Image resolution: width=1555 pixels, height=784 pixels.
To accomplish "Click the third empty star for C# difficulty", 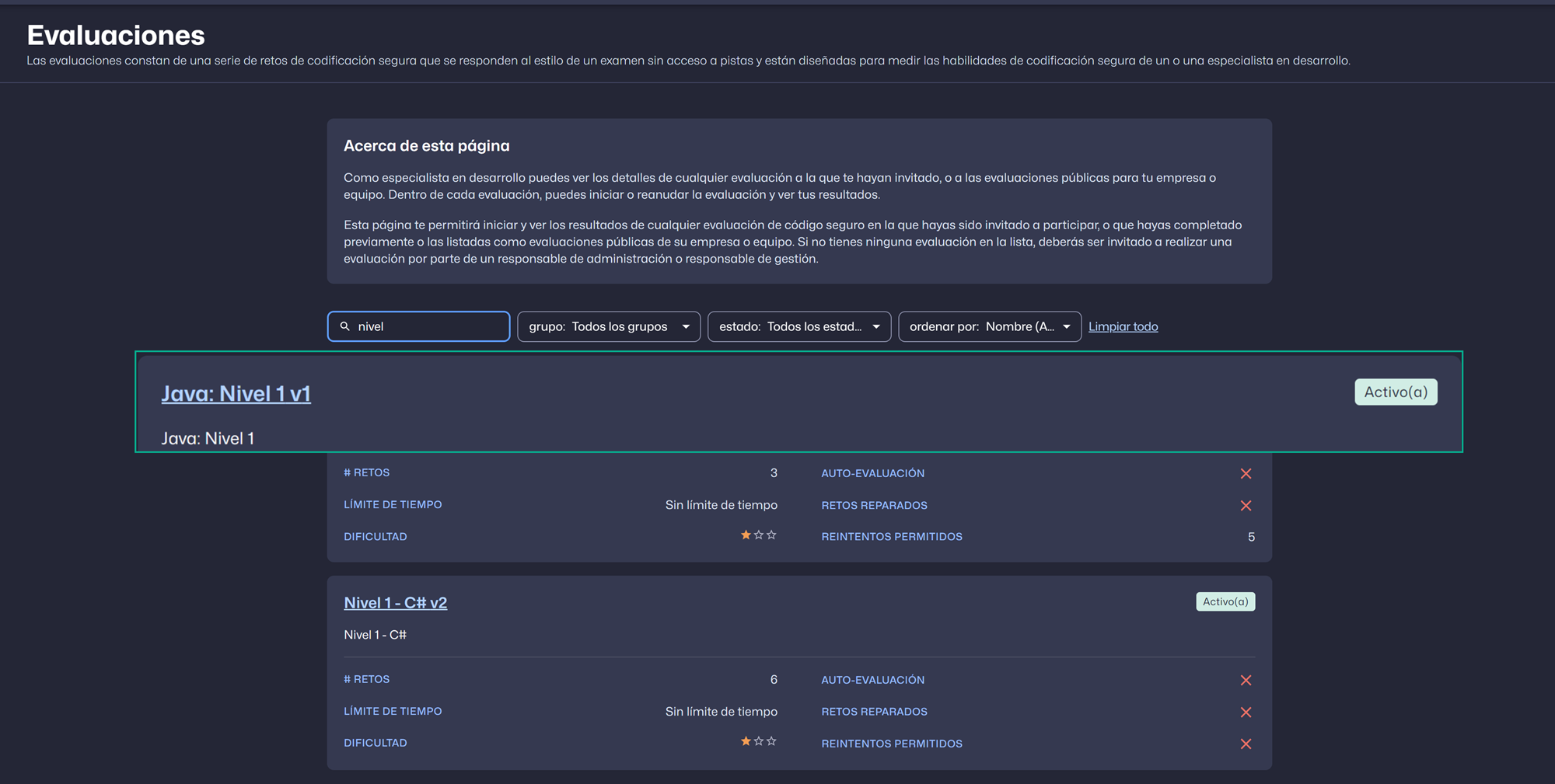I will (771, 741).
